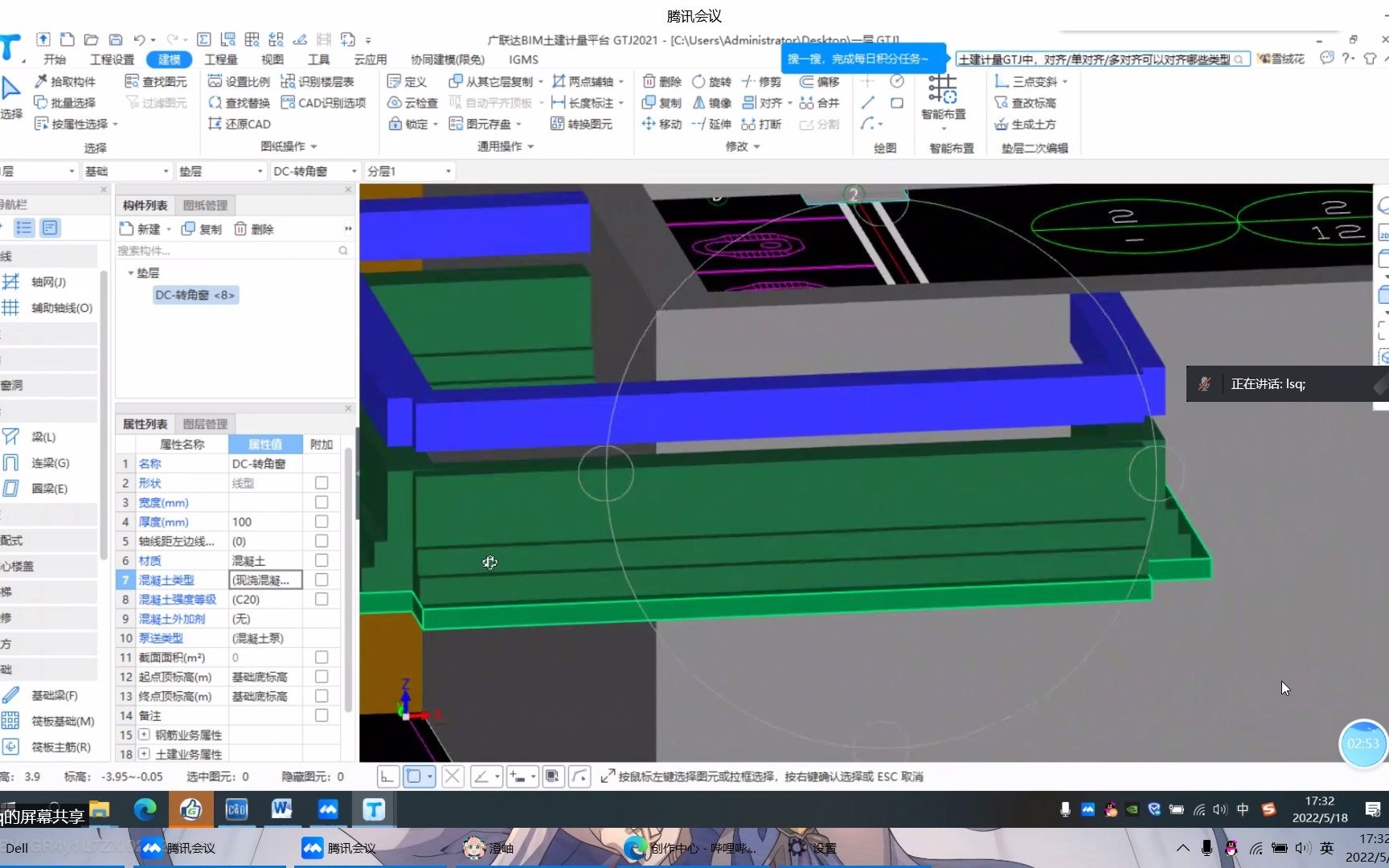Click 两点辅轴 two-point auxiliary axis
Viewport: 1389px width, 868px height.
pyautogui.click(x=583, y=81)
